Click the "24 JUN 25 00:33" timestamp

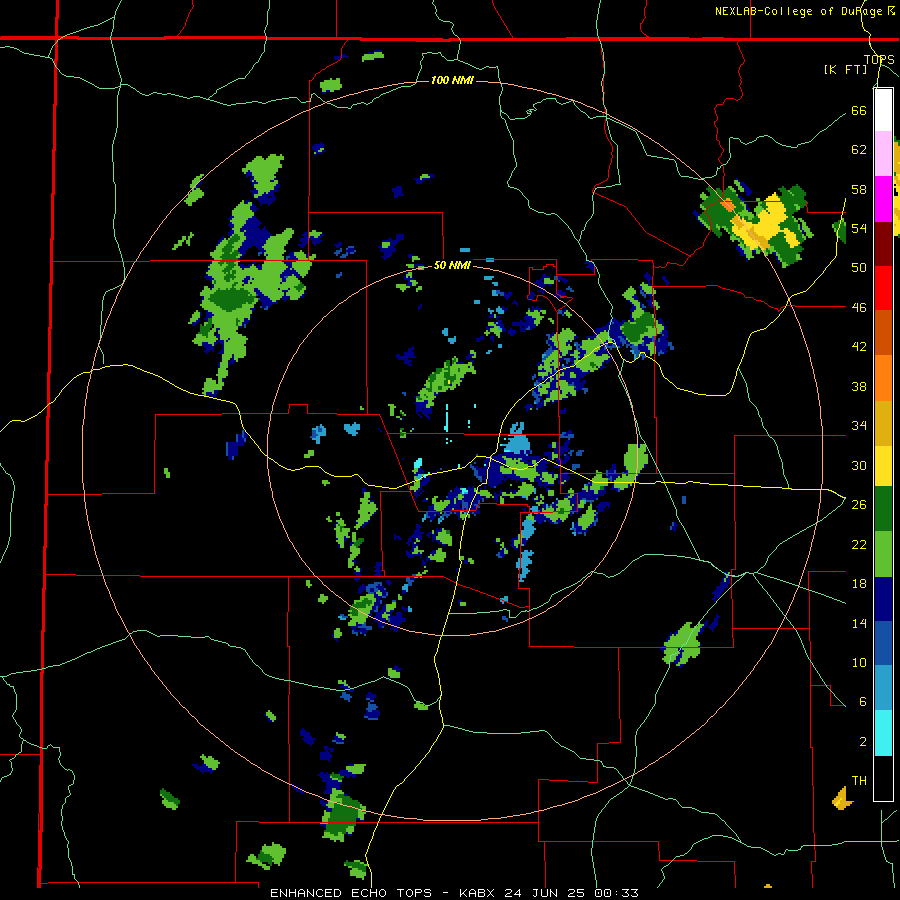(572, 893)
